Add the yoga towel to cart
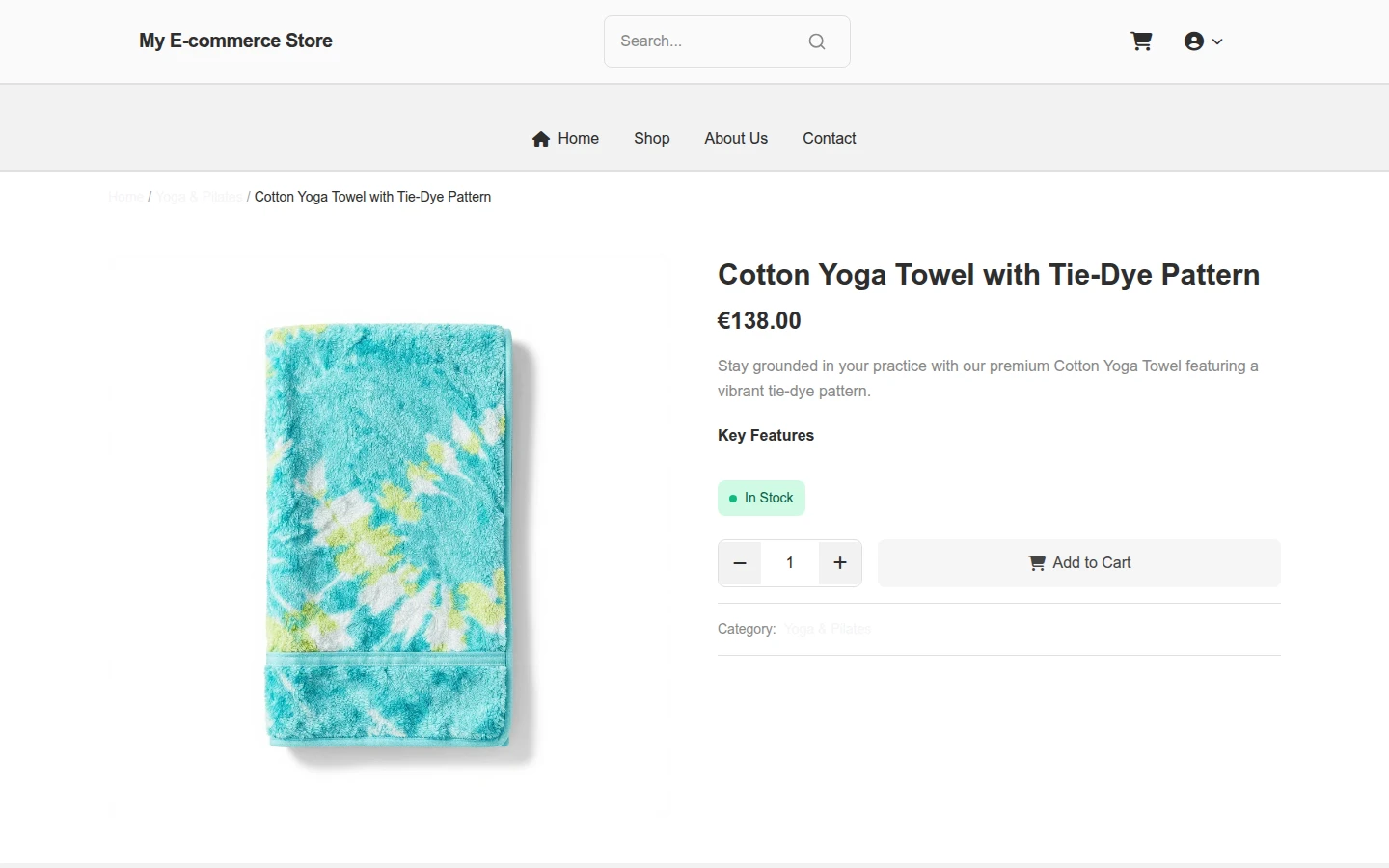 pyautogui.click(x=1079, y=563)
